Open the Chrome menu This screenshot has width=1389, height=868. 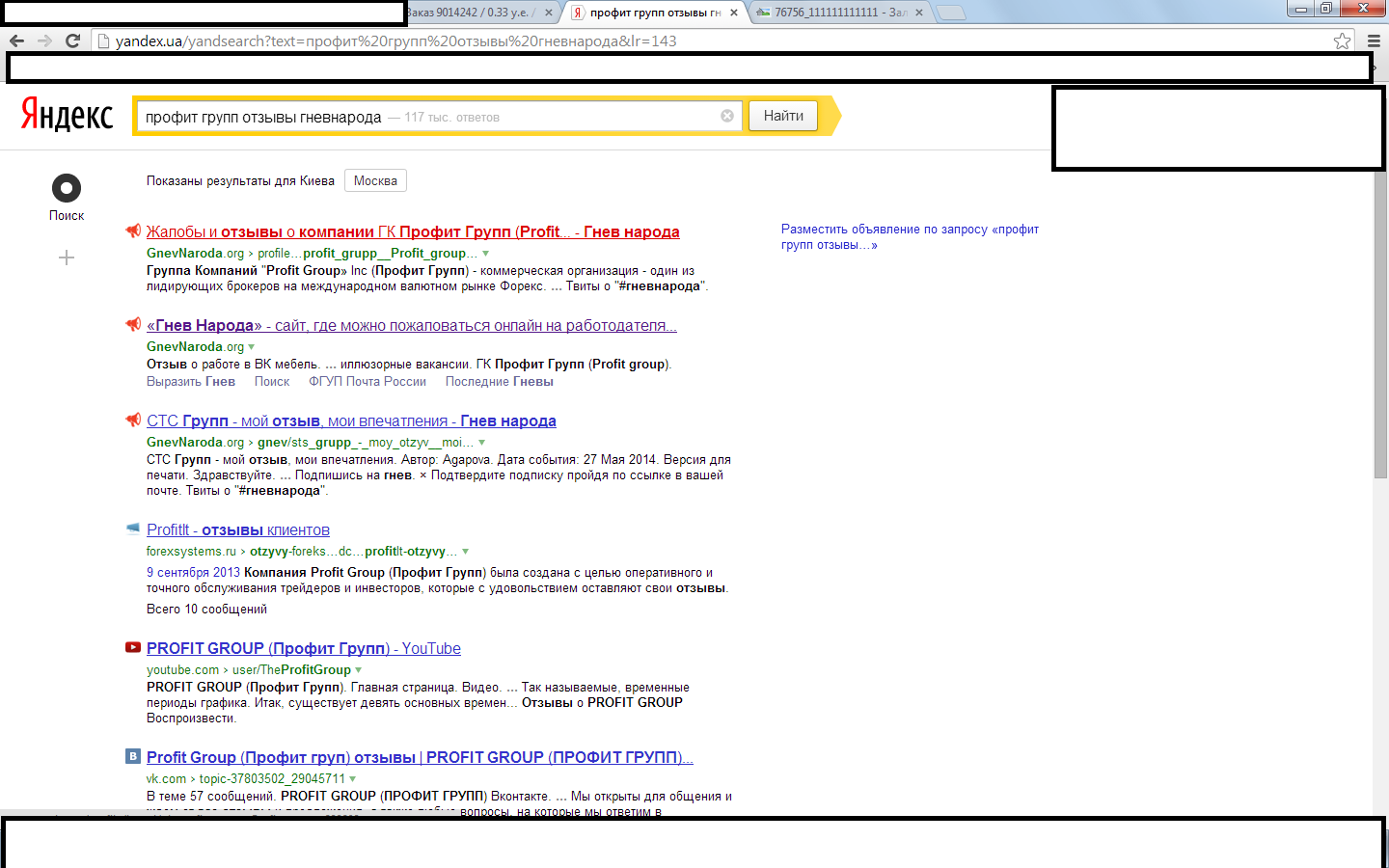(x=1374, y=41)
